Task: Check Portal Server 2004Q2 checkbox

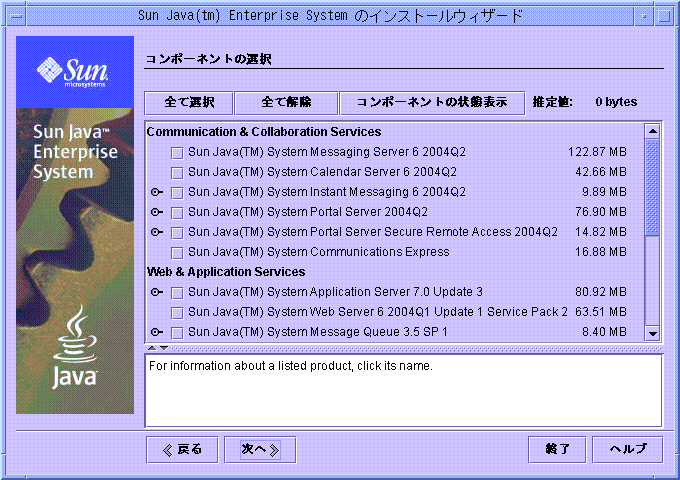Action: [177, 213]
